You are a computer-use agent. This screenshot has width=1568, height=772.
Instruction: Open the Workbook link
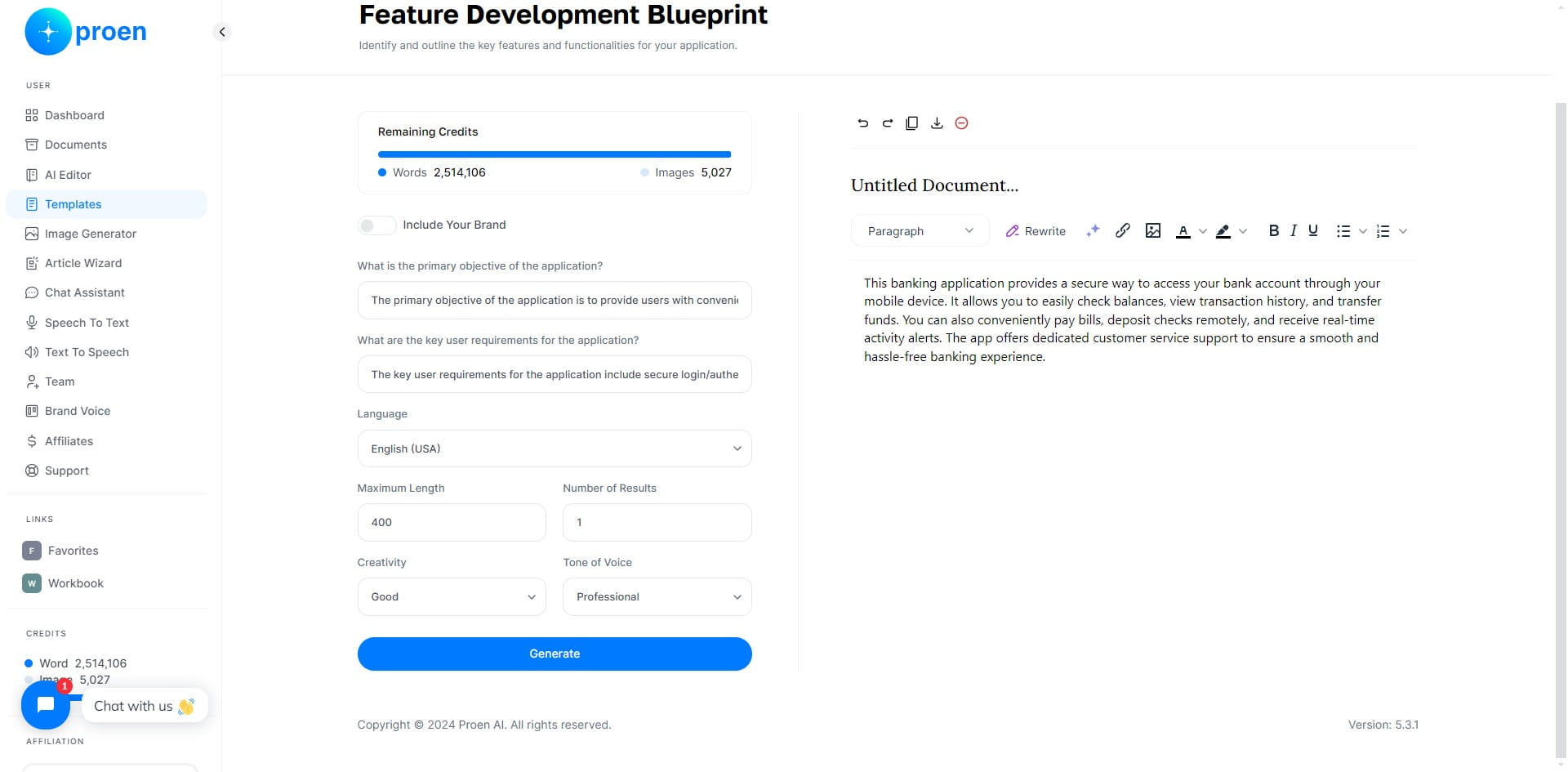[x=64, y=583]
